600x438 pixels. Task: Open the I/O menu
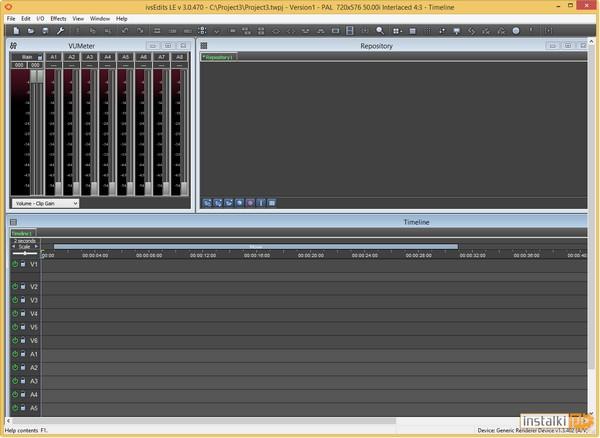pyautogui.click(x=40, y=18)
